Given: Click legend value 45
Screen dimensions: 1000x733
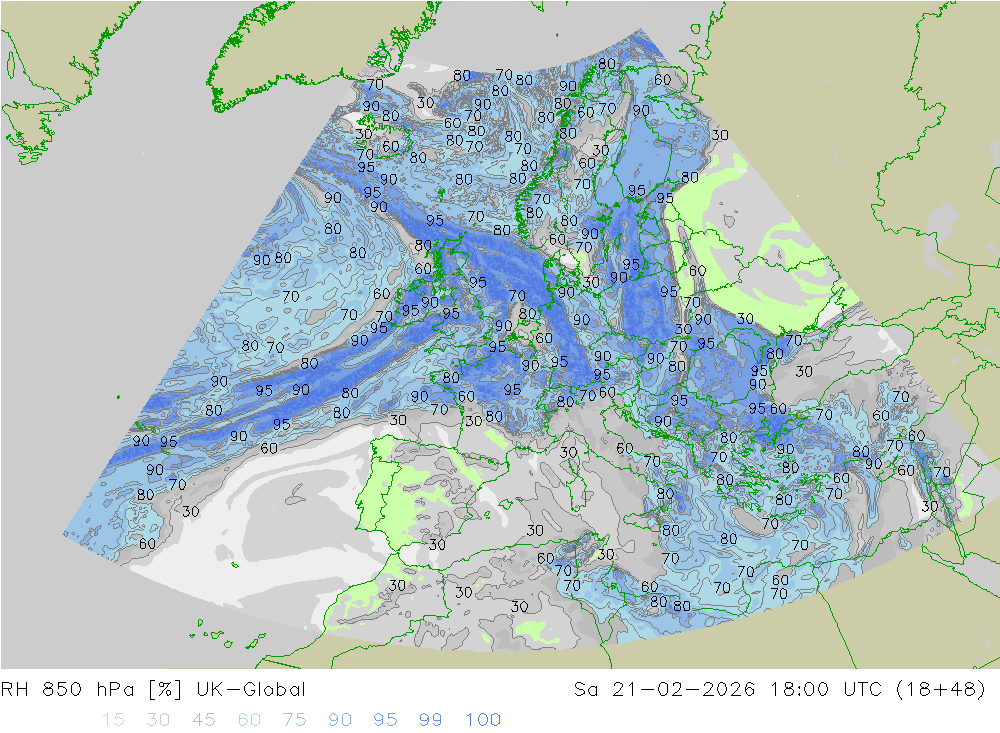Looking at the screenshot, I should coord(203,720).
